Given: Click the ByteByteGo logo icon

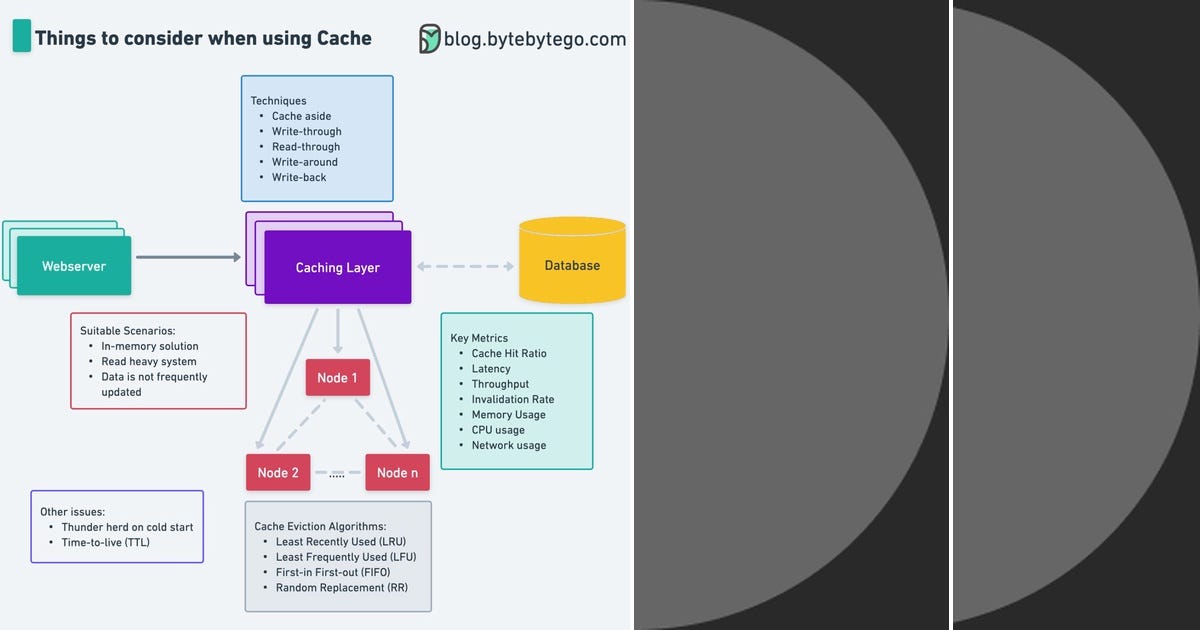Looking at the screenshot, I should pos(430,40).
